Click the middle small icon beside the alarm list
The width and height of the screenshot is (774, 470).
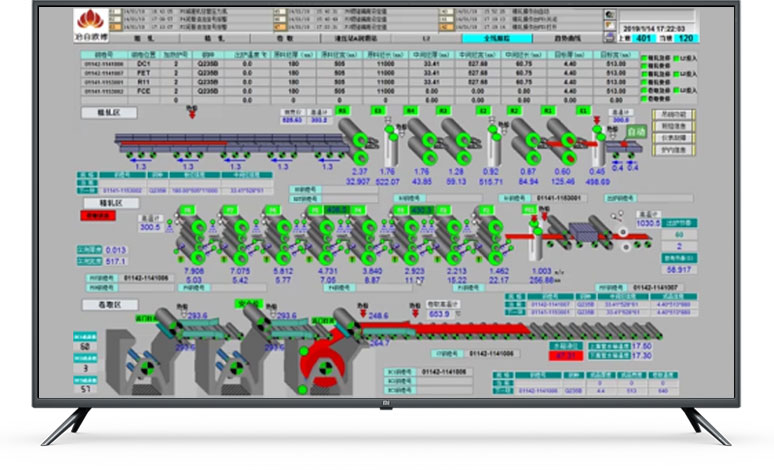(610, 26)
